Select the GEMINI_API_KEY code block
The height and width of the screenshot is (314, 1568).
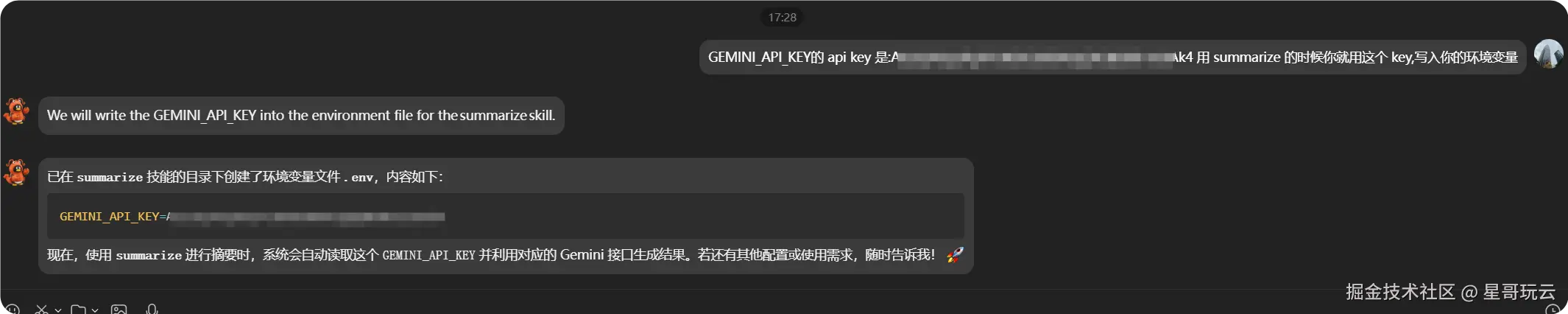(x=505, y=216)
